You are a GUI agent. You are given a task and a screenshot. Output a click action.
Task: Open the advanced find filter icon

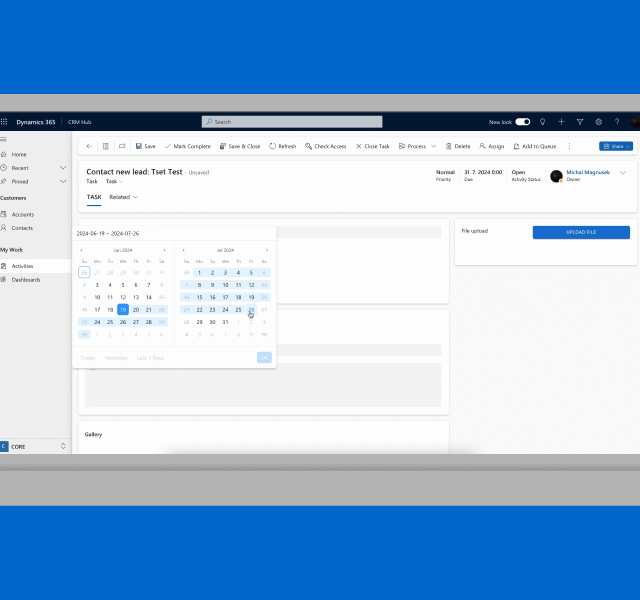[x=580, y=122]
